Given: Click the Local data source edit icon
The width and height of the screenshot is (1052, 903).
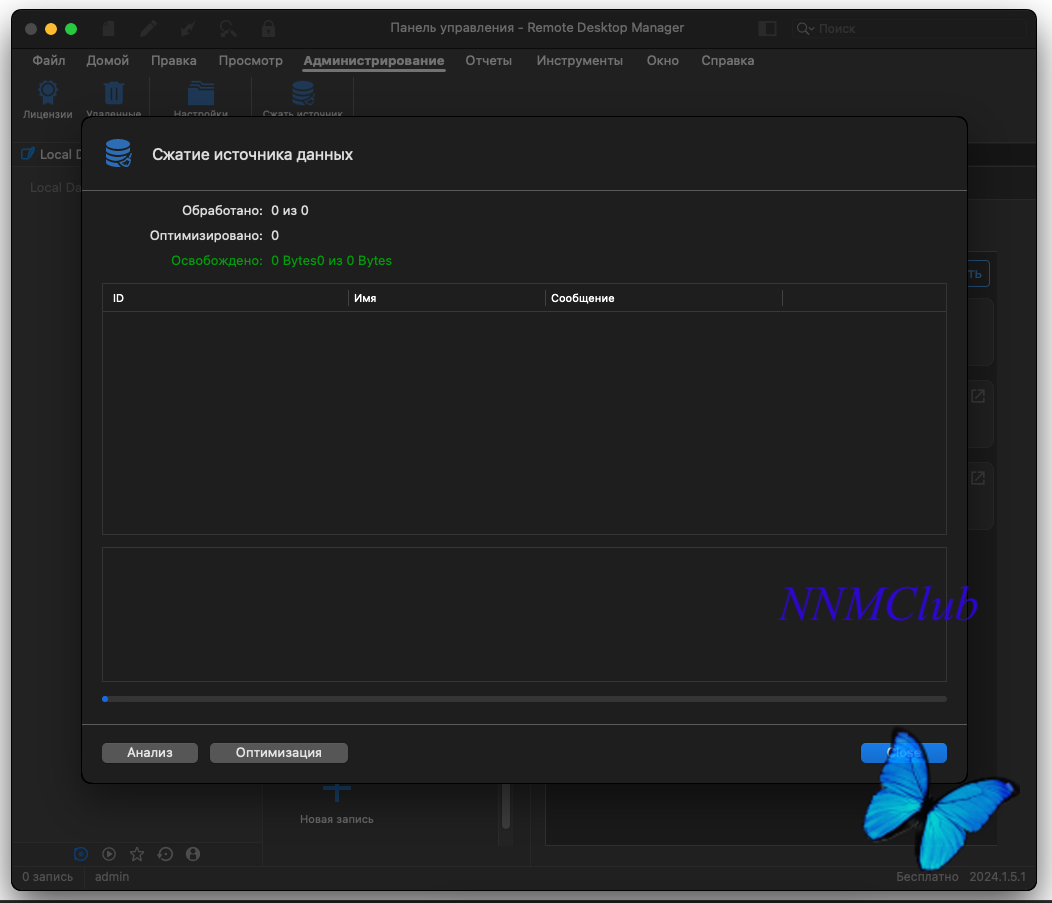Looking at the screenshot, I should (28, 154).
